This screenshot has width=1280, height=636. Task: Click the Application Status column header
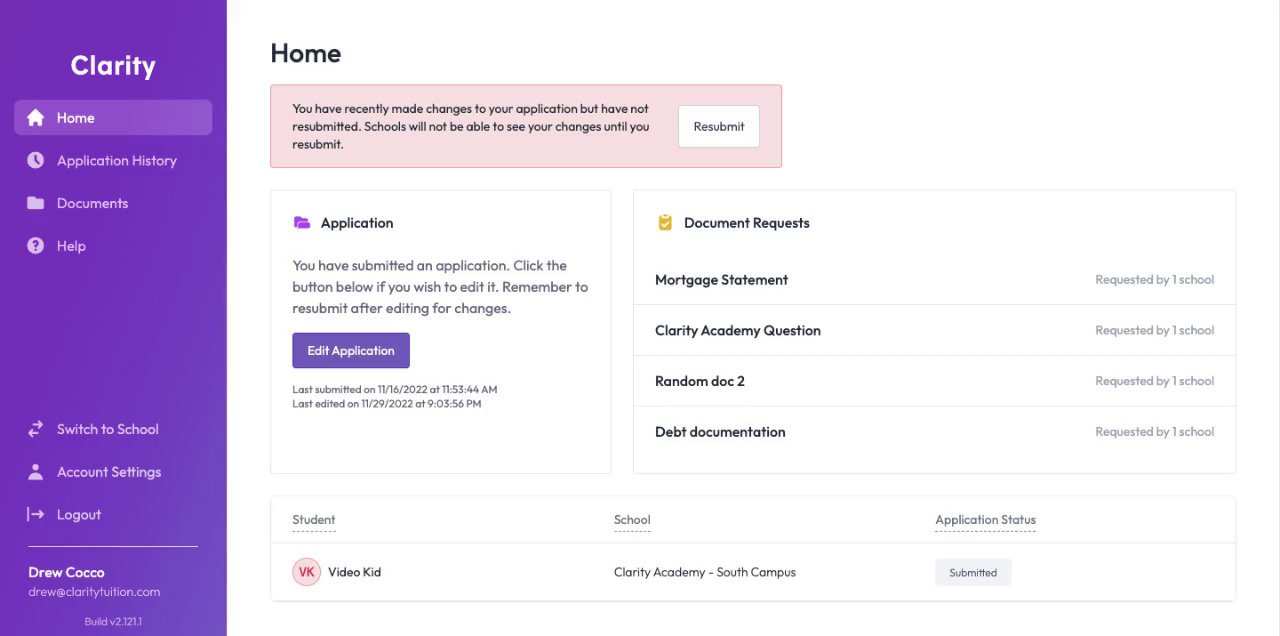point(985,520)
